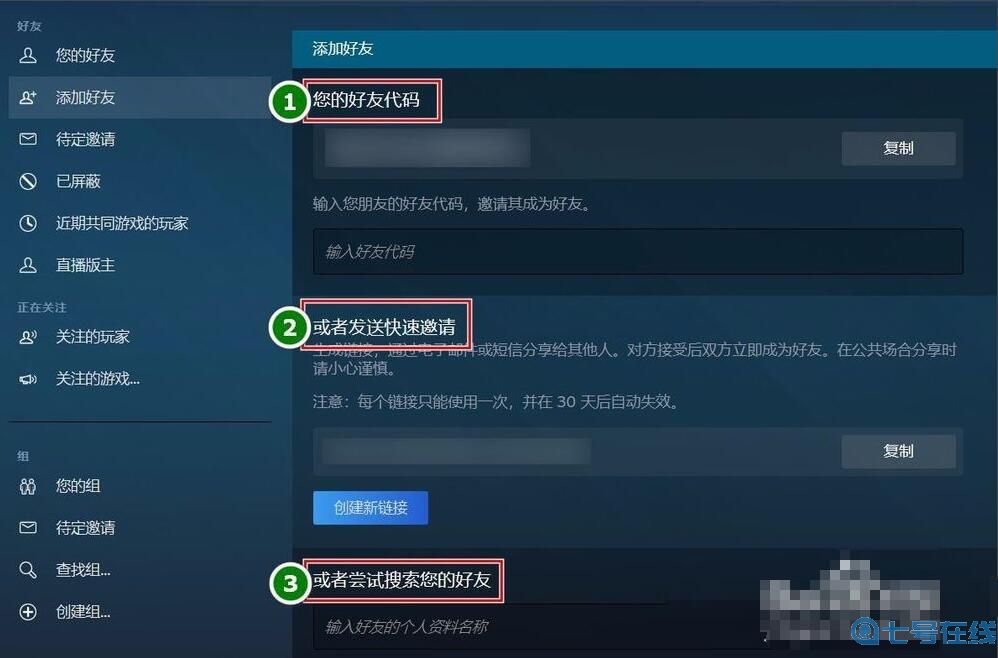Click the megaphone icon for 关注的游戏
The width and height of the screenshot is (998, 658).
(28, 379)
